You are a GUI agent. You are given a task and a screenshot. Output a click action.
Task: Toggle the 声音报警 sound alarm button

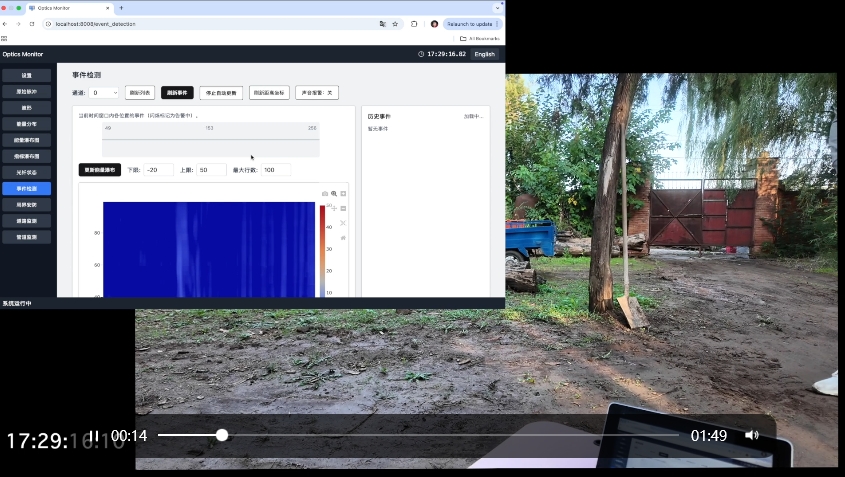click(317, 92)
